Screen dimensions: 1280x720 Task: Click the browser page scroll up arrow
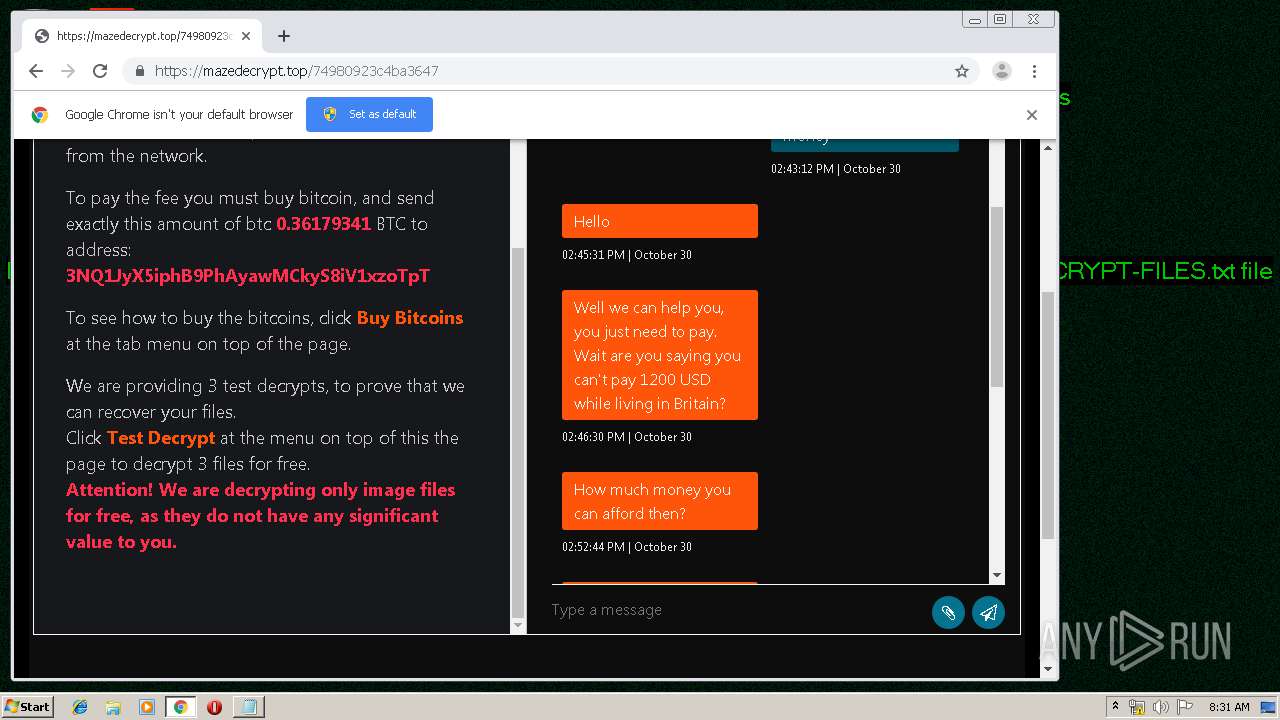[x=1048, y=148]
